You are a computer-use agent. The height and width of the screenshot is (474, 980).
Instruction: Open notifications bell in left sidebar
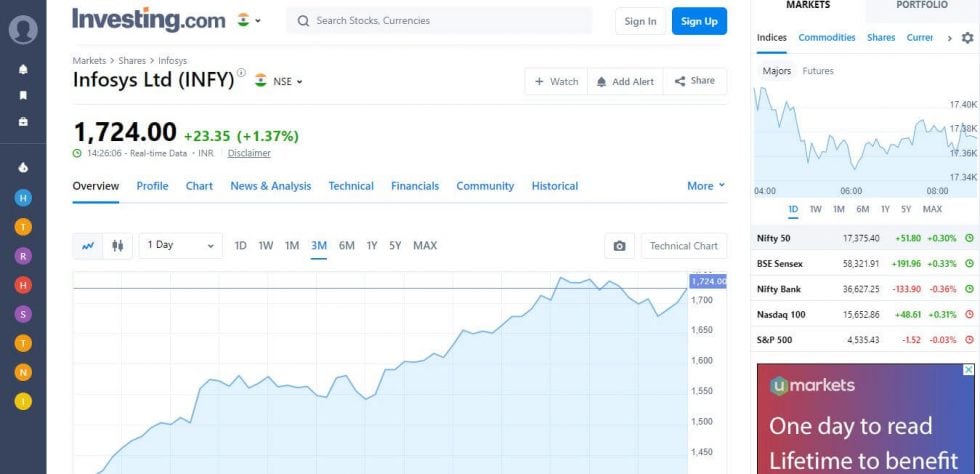(x=23, y=69)
